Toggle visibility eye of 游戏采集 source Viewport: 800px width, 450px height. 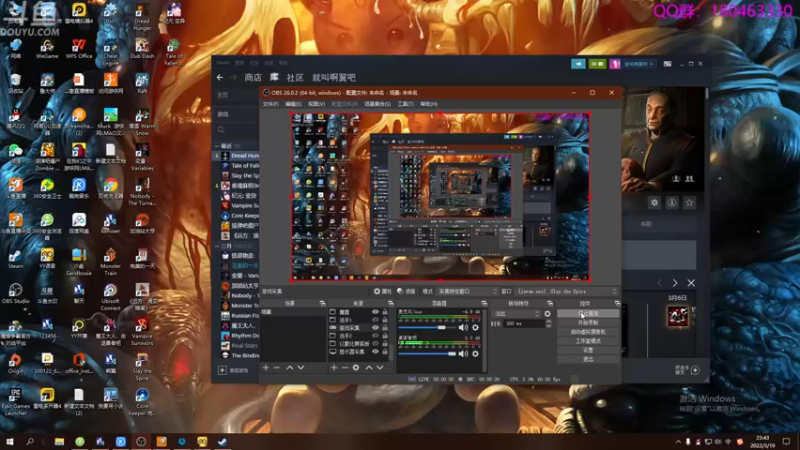(376, 328)
